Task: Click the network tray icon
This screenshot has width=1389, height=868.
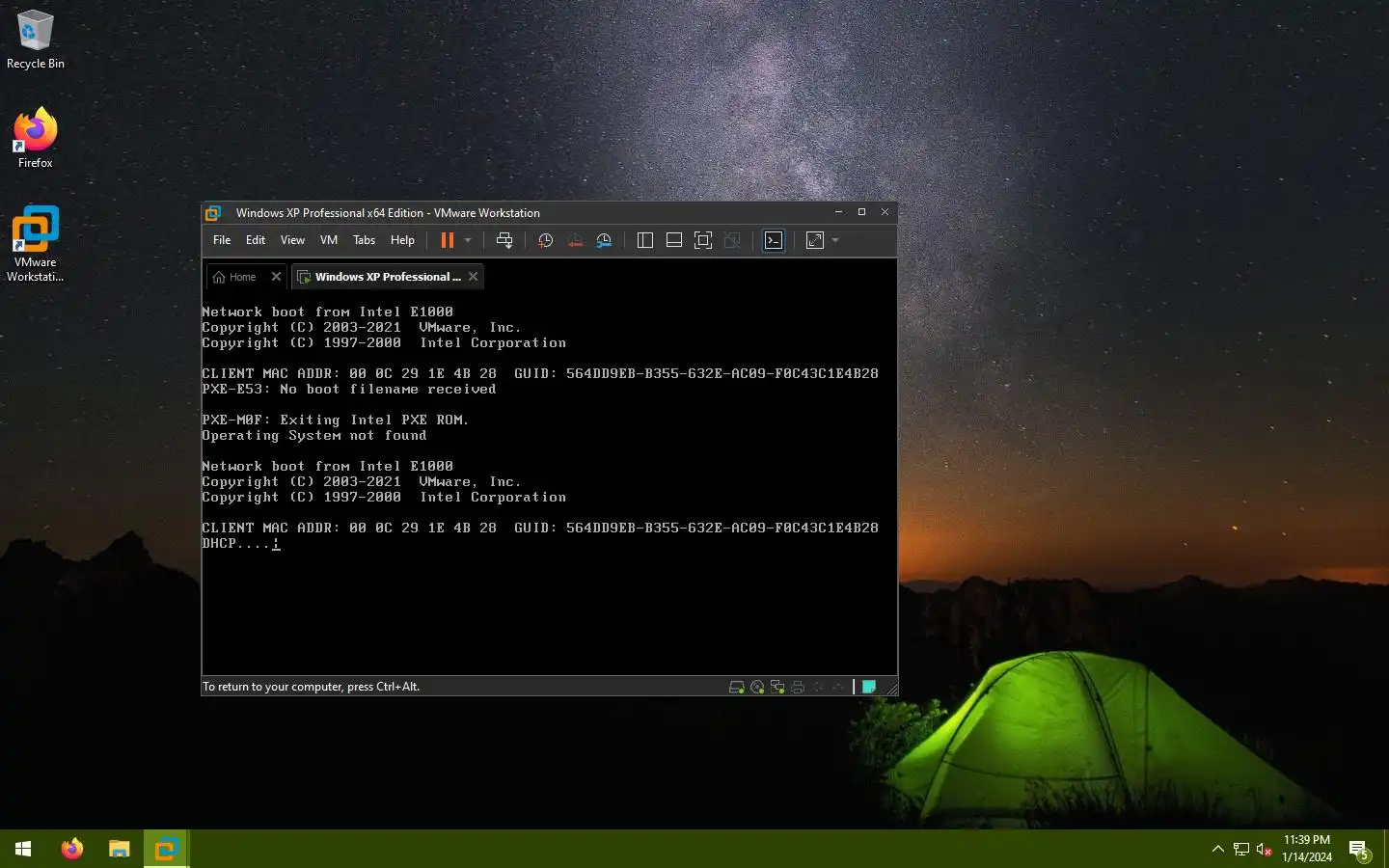Action: (1241, 850)
